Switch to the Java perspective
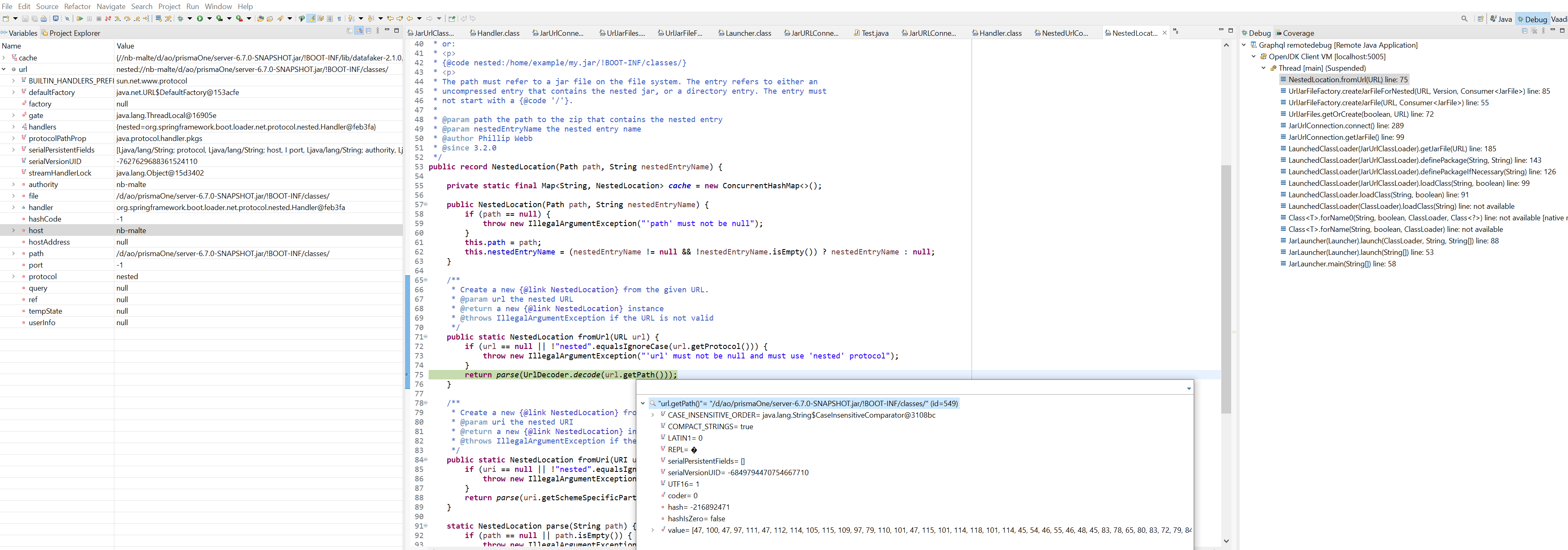Screen dimensions: 1568x550 pyautogui.click(x=1501, y=19)
